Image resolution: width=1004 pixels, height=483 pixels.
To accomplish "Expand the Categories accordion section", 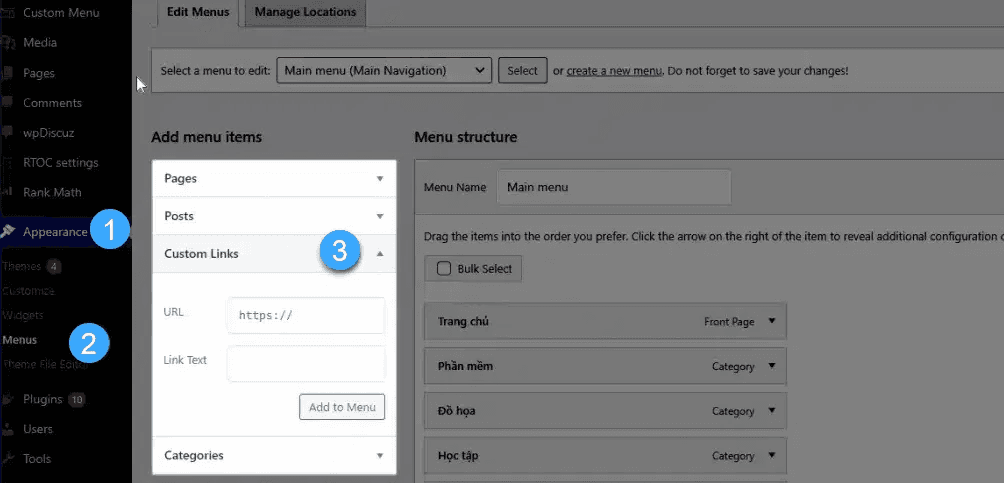I will [x=274, y=455].
